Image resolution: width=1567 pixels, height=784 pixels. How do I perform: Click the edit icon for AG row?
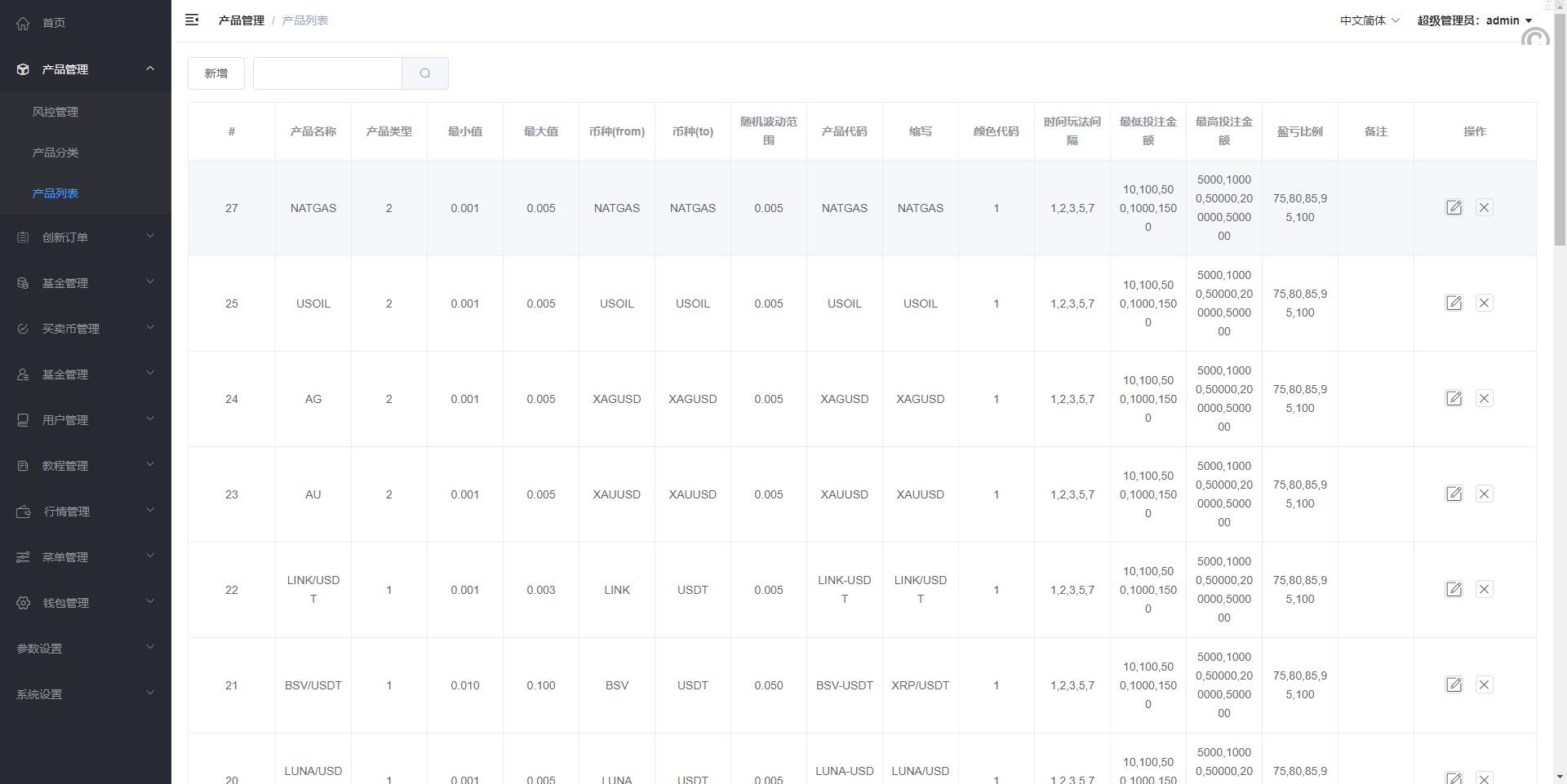click(x=1454, y=399)
